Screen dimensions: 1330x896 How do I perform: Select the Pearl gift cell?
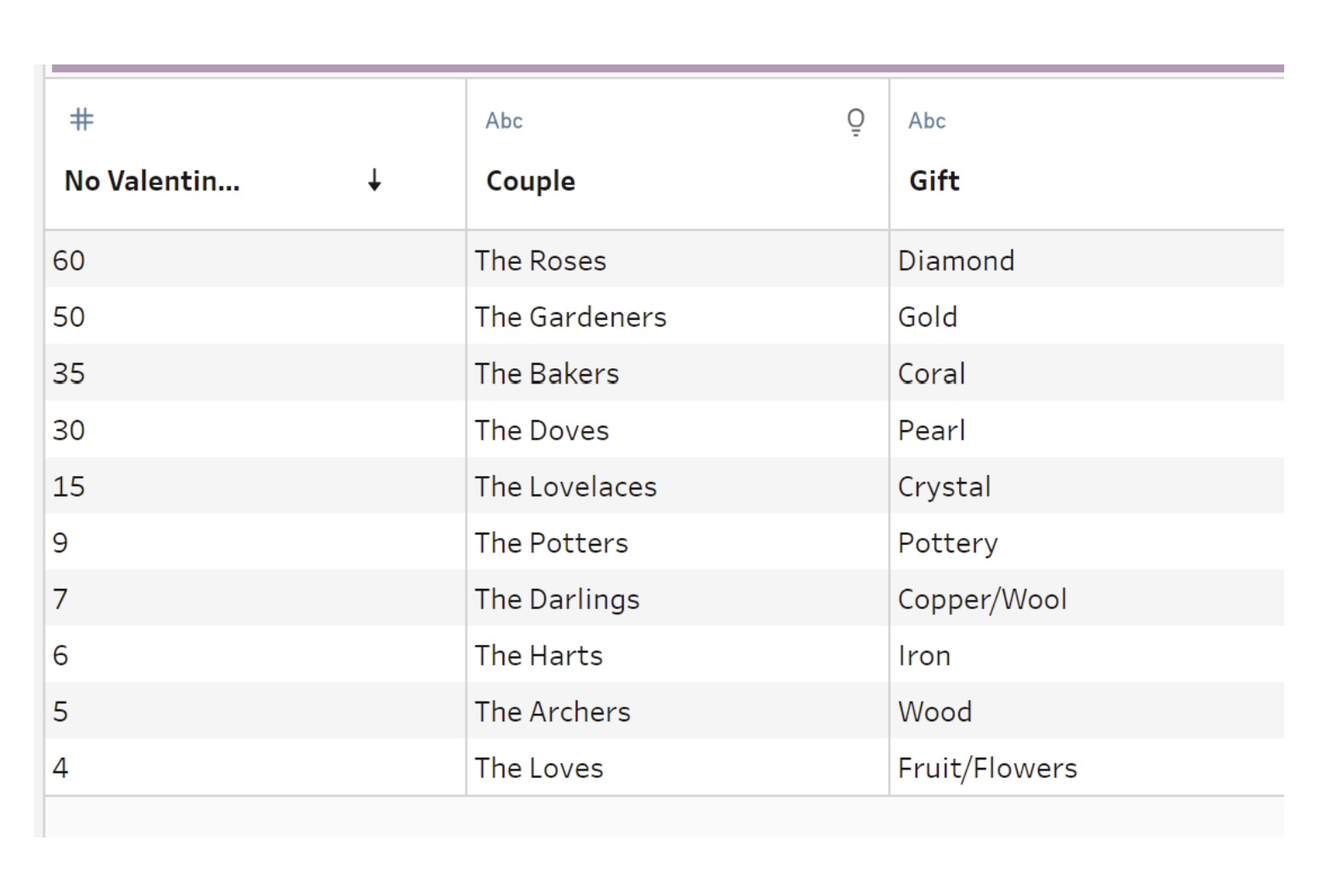[931, 430]
